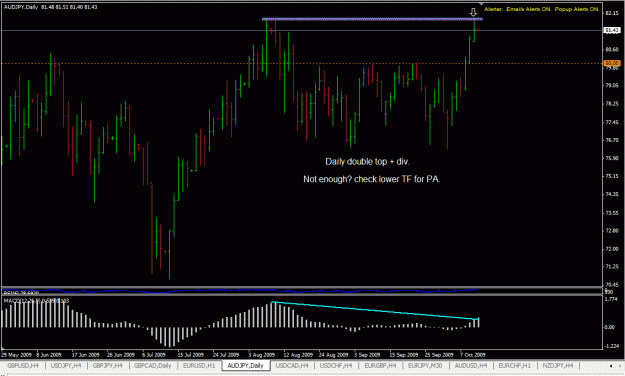Switch to the GBPCAD,Daily tab

coord(153,365)
